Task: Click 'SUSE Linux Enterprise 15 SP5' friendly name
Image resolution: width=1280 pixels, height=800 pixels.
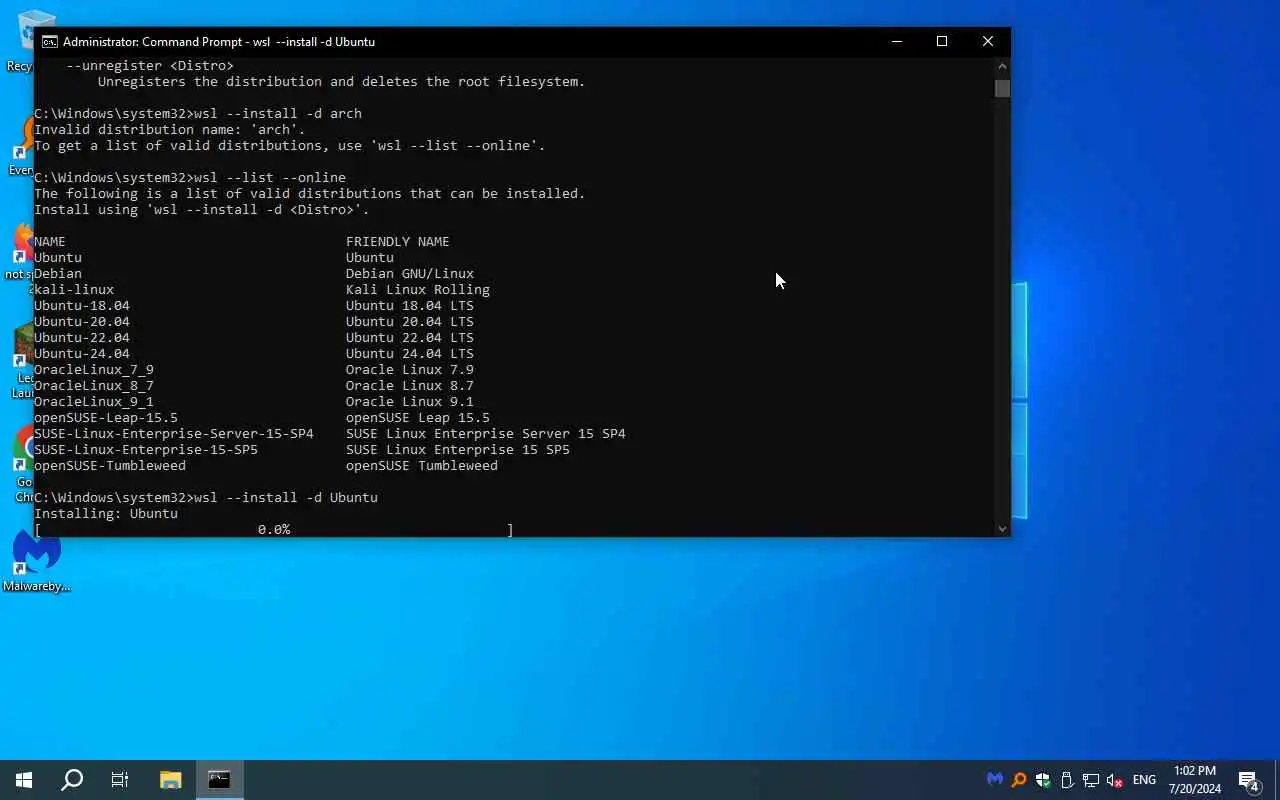Action: 458,449
